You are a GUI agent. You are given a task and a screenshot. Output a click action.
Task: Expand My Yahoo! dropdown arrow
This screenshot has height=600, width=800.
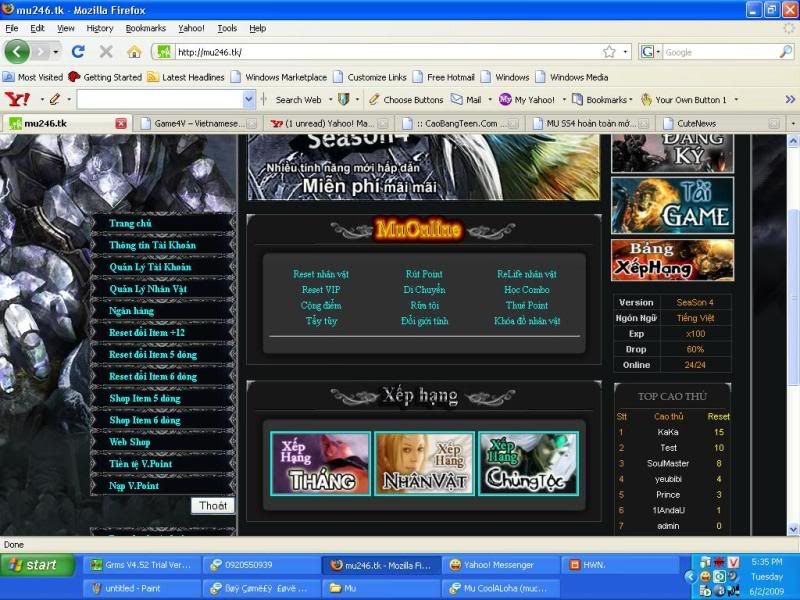[x=564, y=100]
